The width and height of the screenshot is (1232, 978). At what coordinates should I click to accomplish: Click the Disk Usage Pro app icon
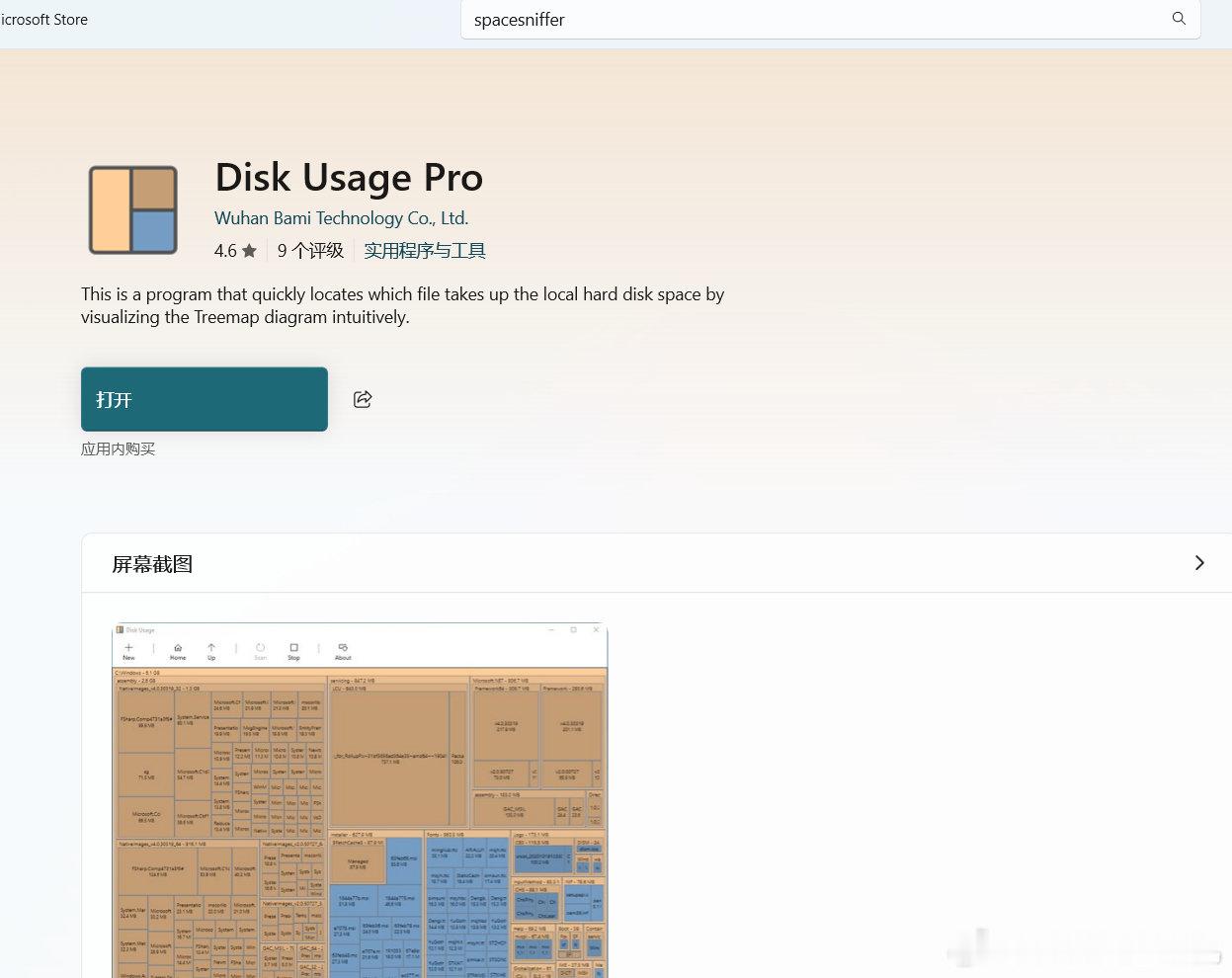pyautogui.click(x=133, y=209)
